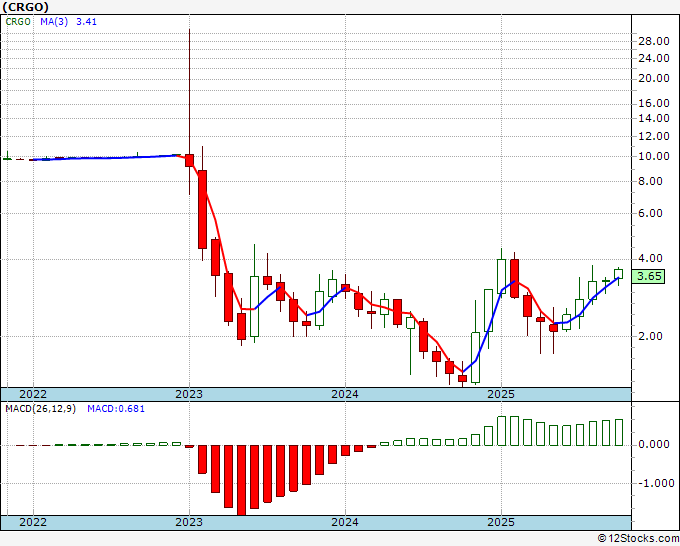This screenshot has height=546, width=680.
Task: Click the 8.00 price axis label
Action: [x=651, y=181]
